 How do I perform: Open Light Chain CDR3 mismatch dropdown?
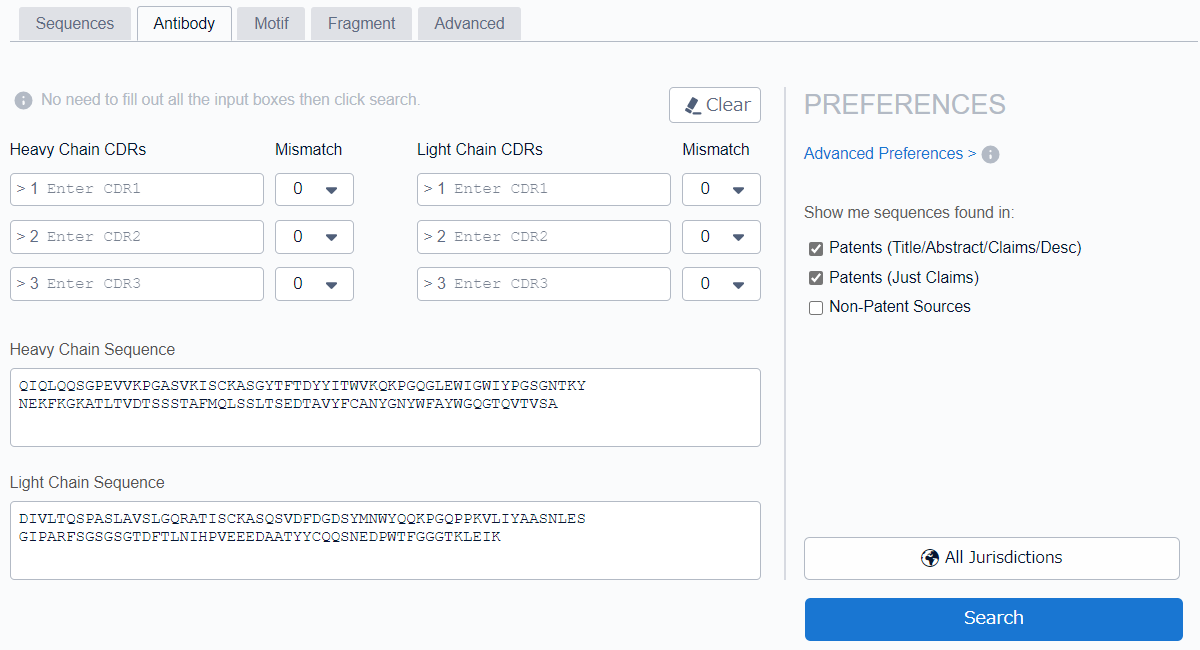click(721, 284)
